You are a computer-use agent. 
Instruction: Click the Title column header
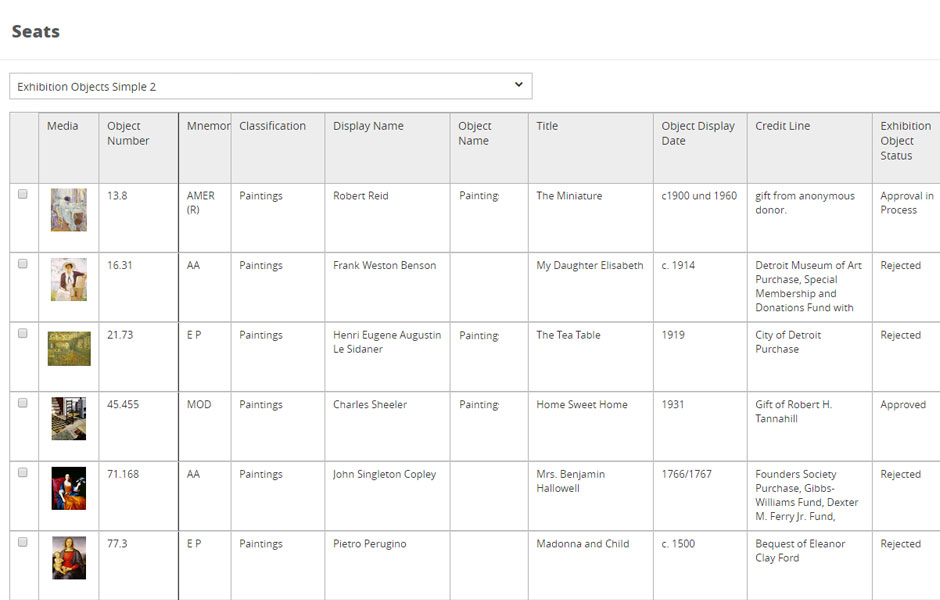[x=547, y=126]
